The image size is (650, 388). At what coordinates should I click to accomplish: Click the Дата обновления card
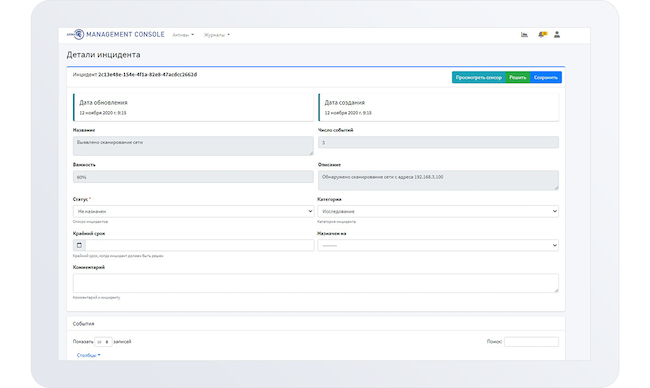(x=193, y=107)
